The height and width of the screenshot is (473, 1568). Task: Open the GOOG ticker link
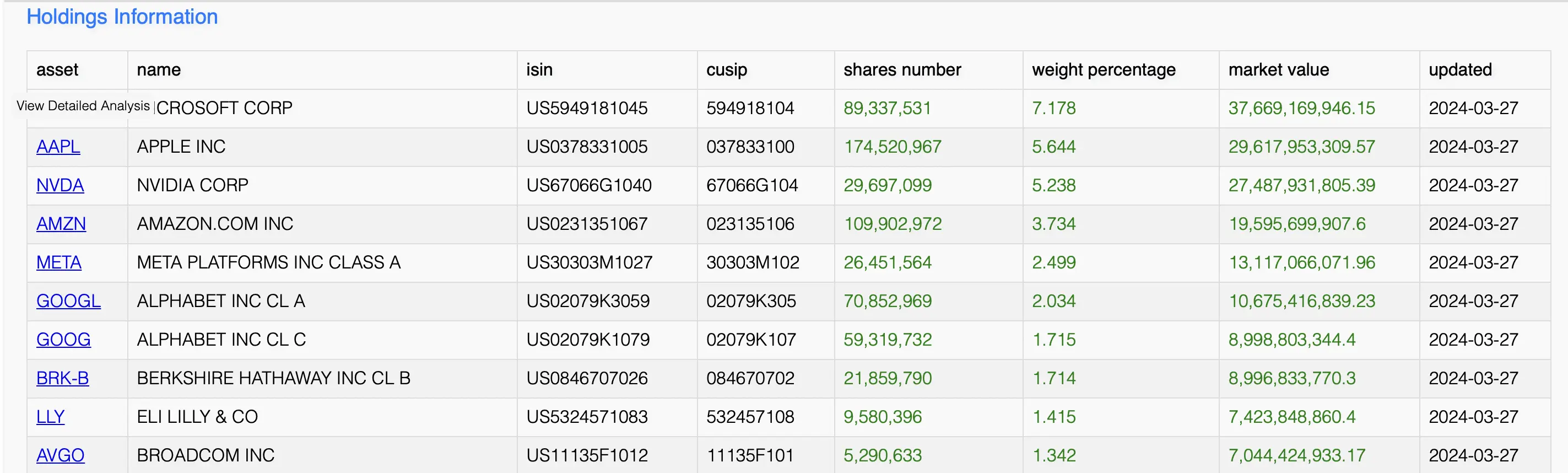63,340
